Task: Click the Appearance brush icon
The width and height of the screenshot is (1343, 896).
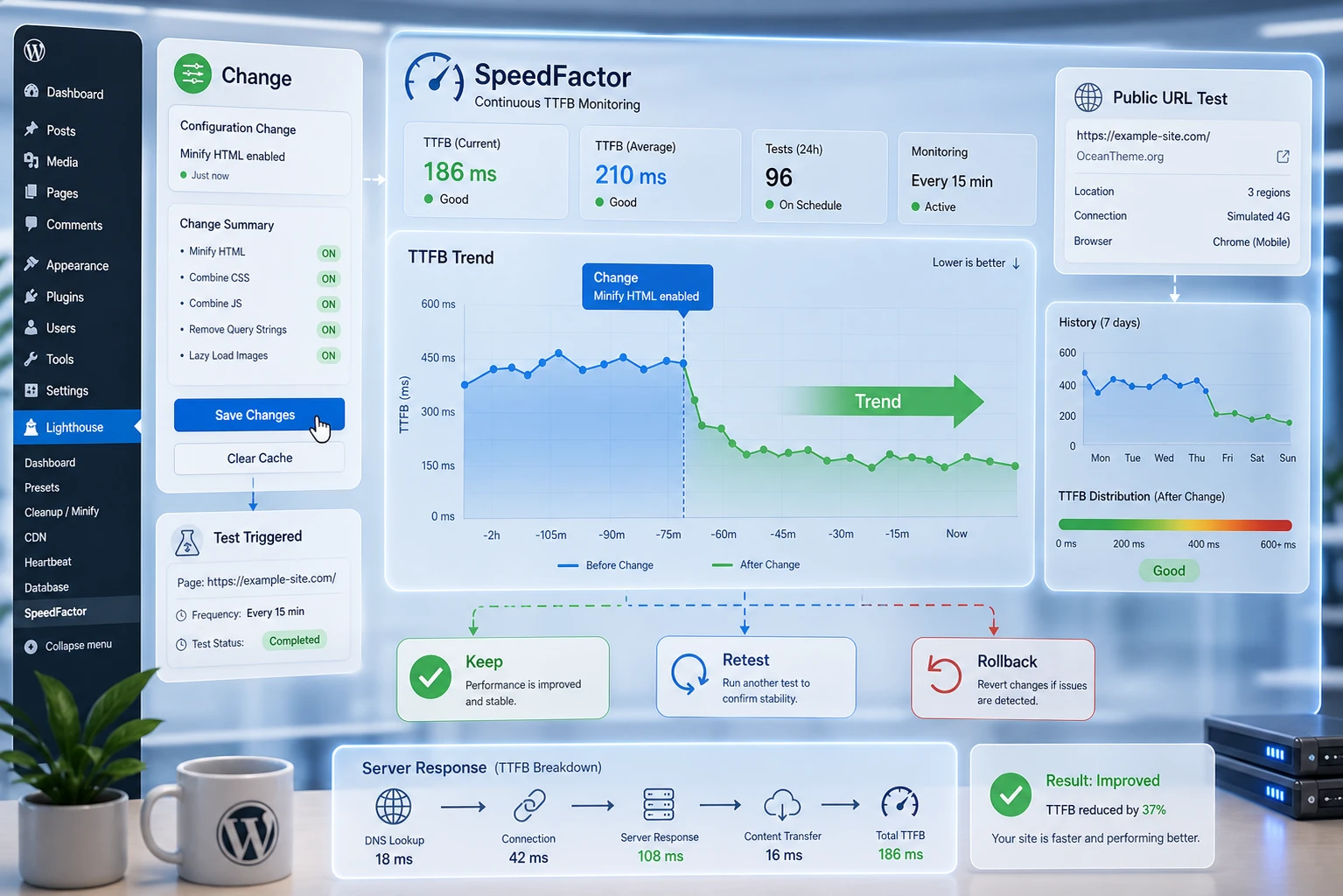Action: 31,264
